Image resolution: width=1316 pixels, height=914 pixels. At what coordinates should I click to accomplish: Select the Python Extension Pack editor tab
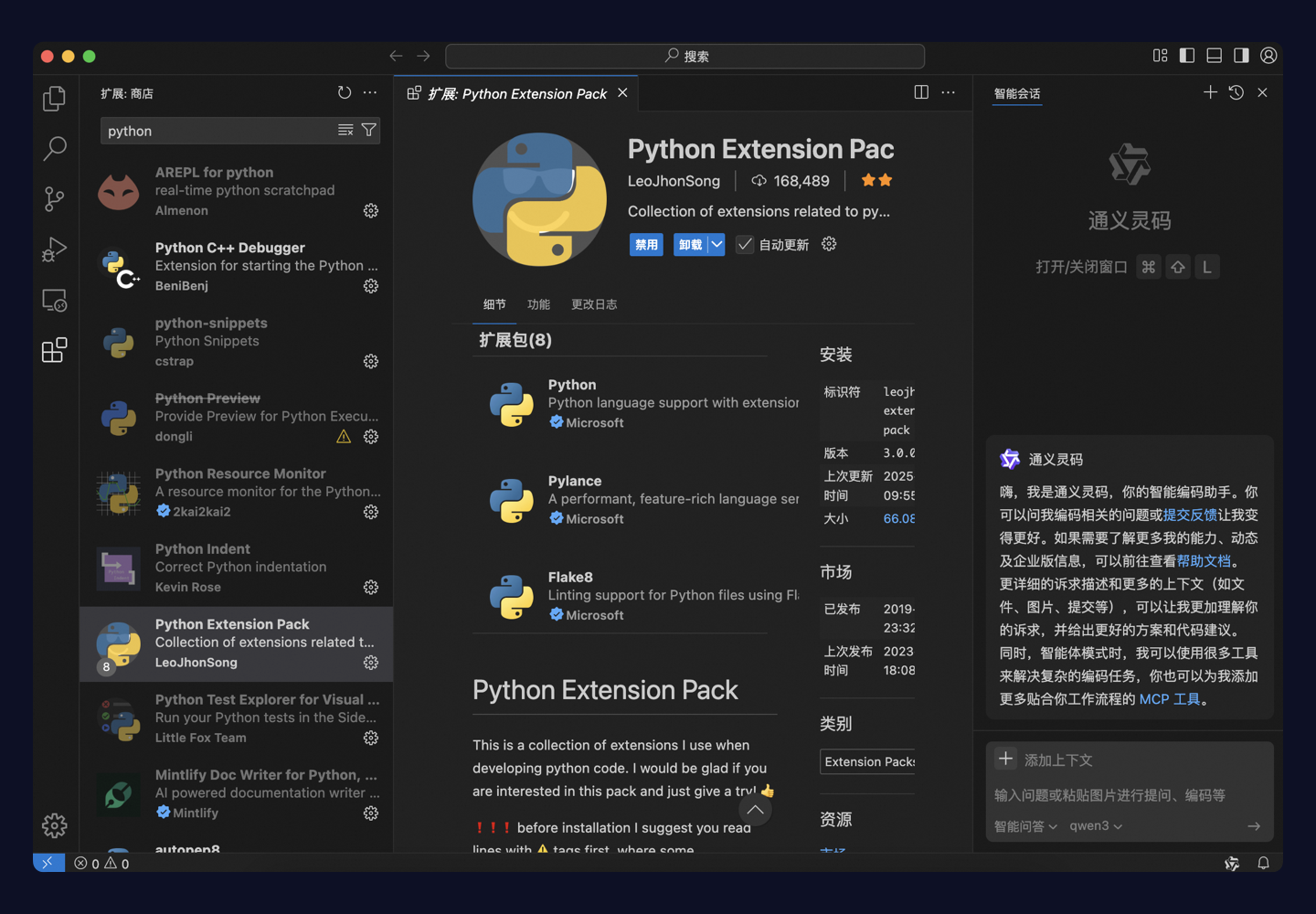[x=517, y=93]
